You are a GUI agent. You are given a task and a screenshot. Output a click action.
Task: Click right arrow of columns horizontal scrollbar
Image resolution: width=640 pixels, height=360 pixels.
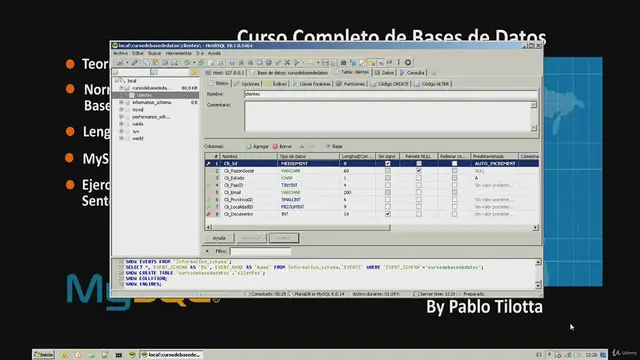(x=535, y=228)
